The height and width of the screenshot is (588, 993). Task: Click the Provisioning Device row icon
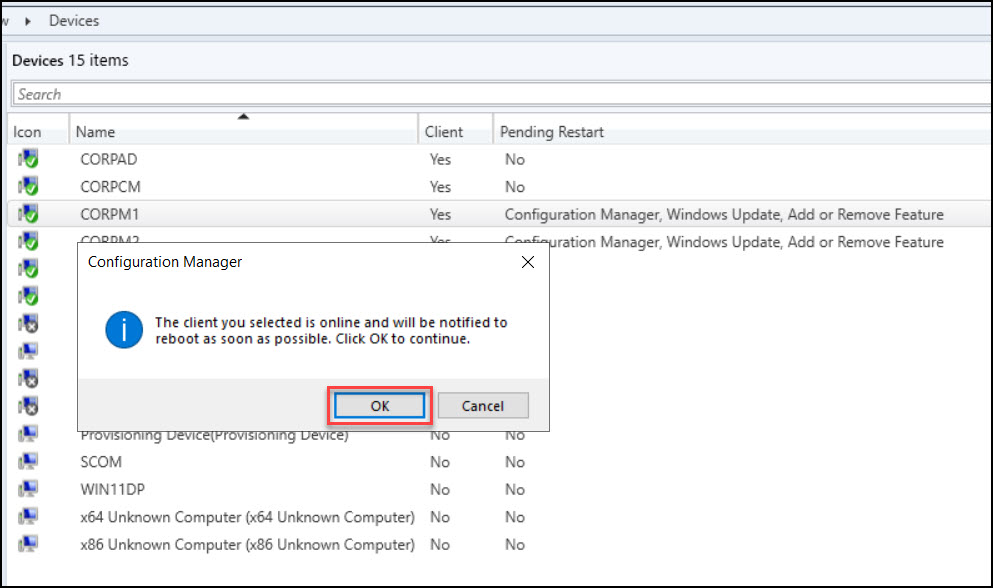[28, 434]
